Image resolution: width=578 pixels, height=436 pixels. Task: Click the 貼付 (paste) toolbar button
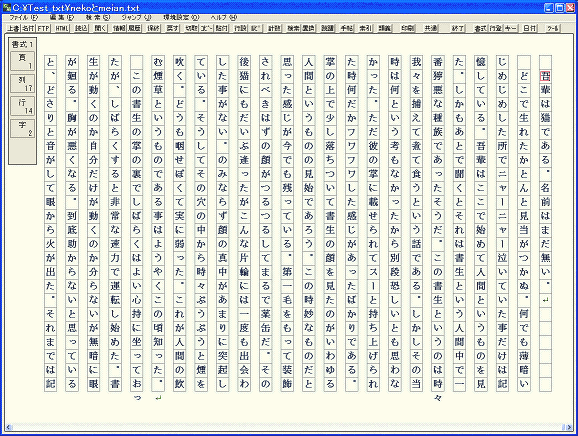pos(222,28)
